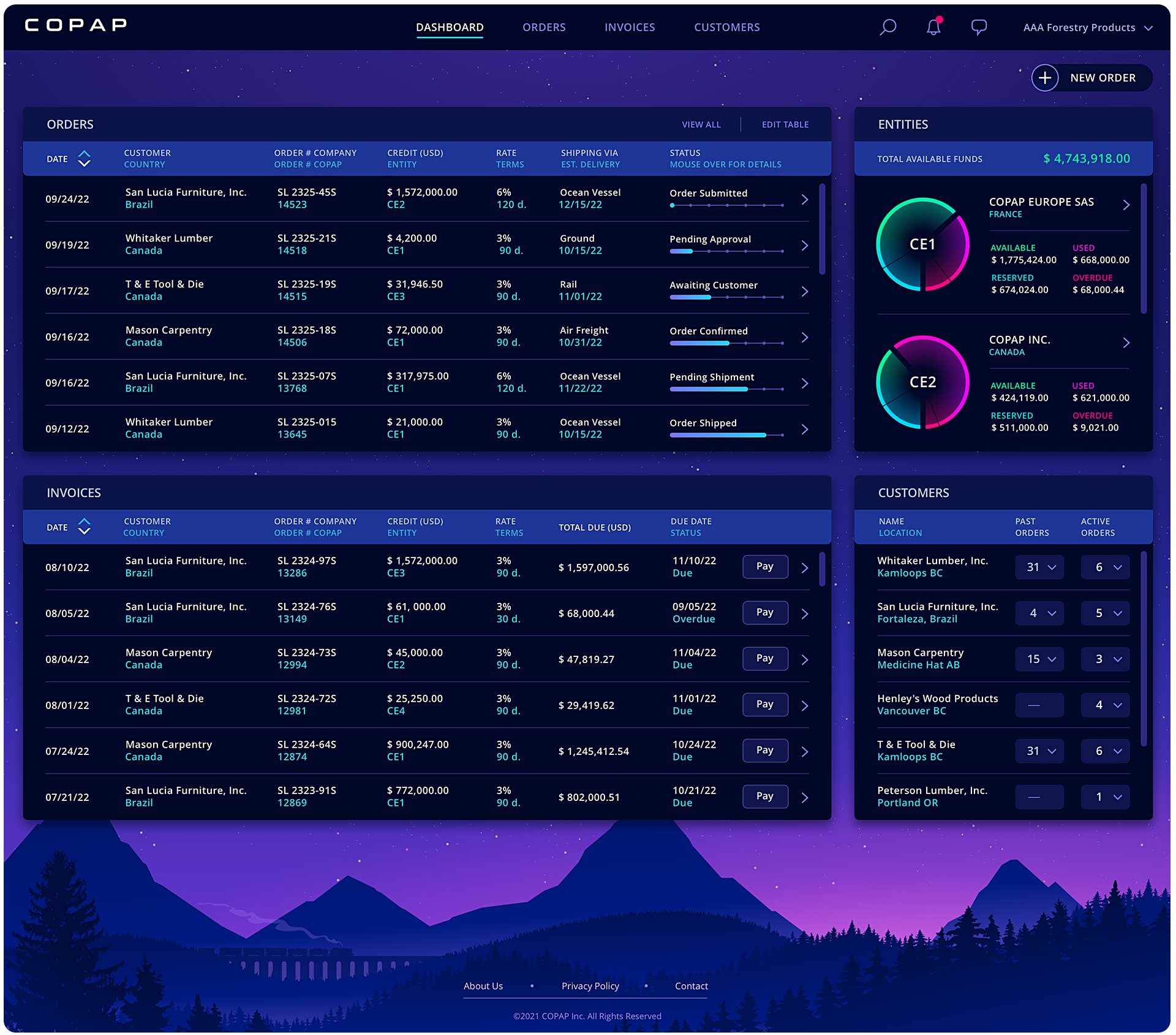This screenshot has width=1176, height=1035.
Task: Click Order Shipped progress bar
Action: (x=726, y=435)
